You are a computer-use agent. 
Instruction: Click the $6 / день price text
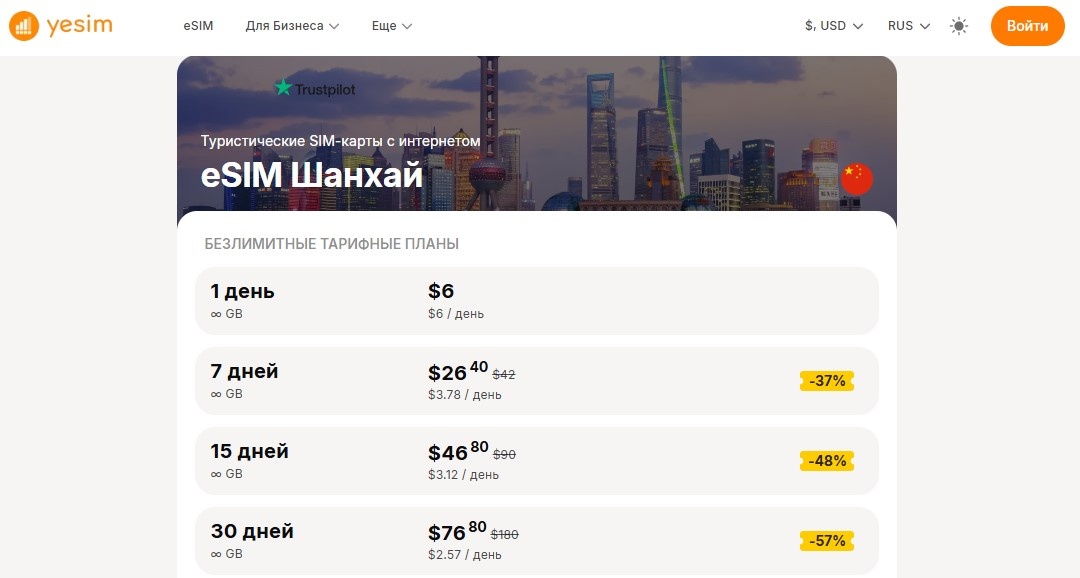click(456, 314)
